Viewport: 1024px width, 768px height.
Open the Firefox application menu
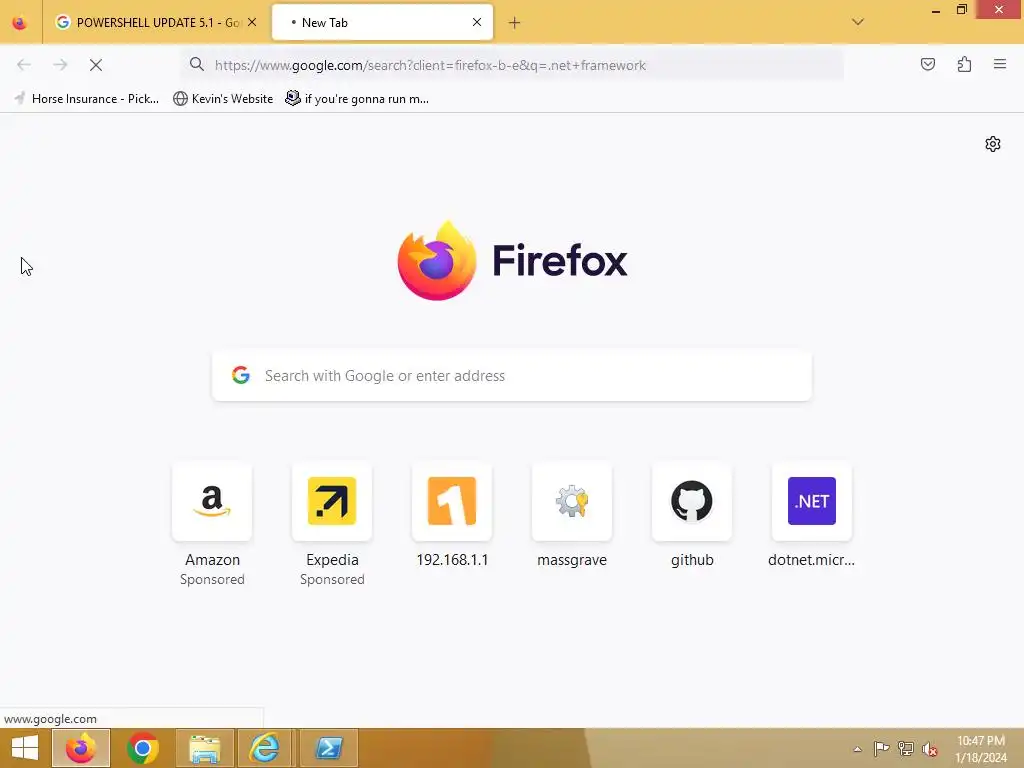(x=1000, y=64)
